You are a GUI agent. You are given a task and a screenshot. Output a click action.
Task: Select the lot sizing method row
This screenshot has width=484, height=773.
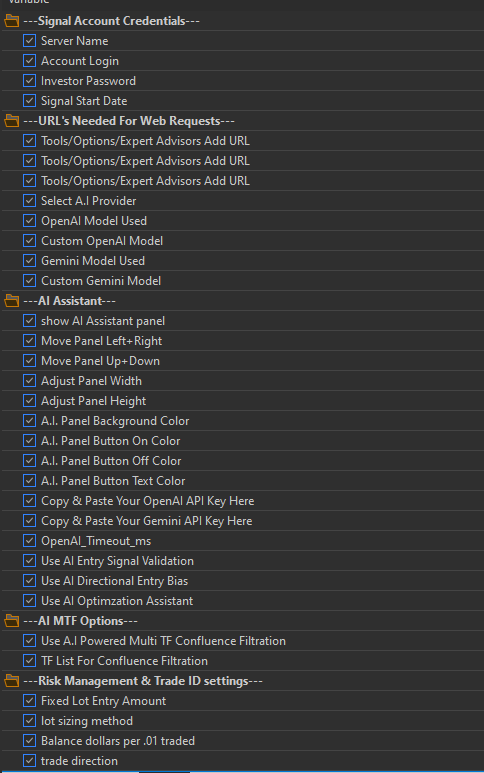pyautogui.click(x=243, y=721)
